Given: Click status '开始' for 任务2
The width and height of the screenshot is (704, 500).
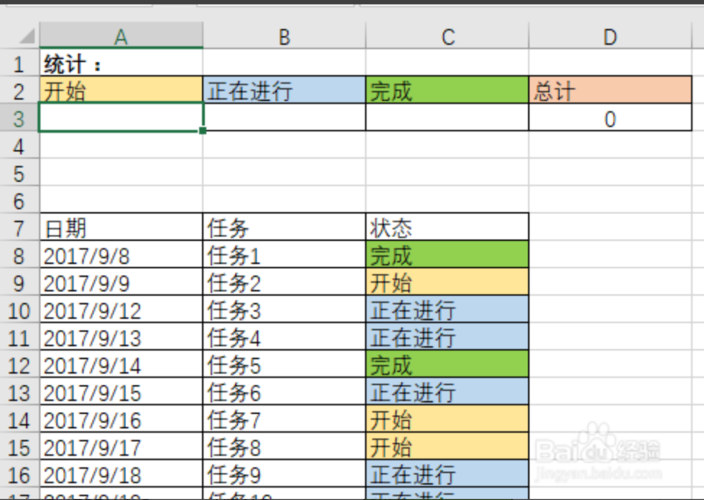Looking at the screenshot, I should pos(448,283).
